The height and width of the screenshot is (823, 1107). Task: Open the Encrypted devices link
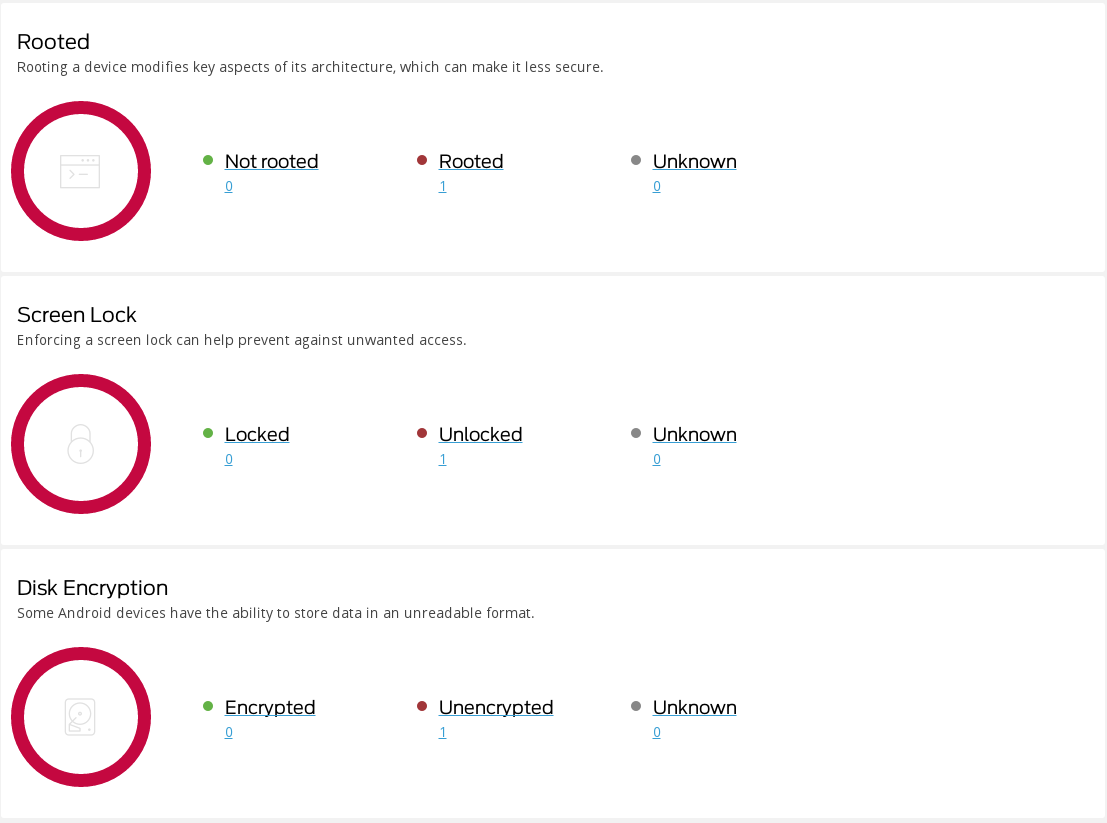(270, 708)
